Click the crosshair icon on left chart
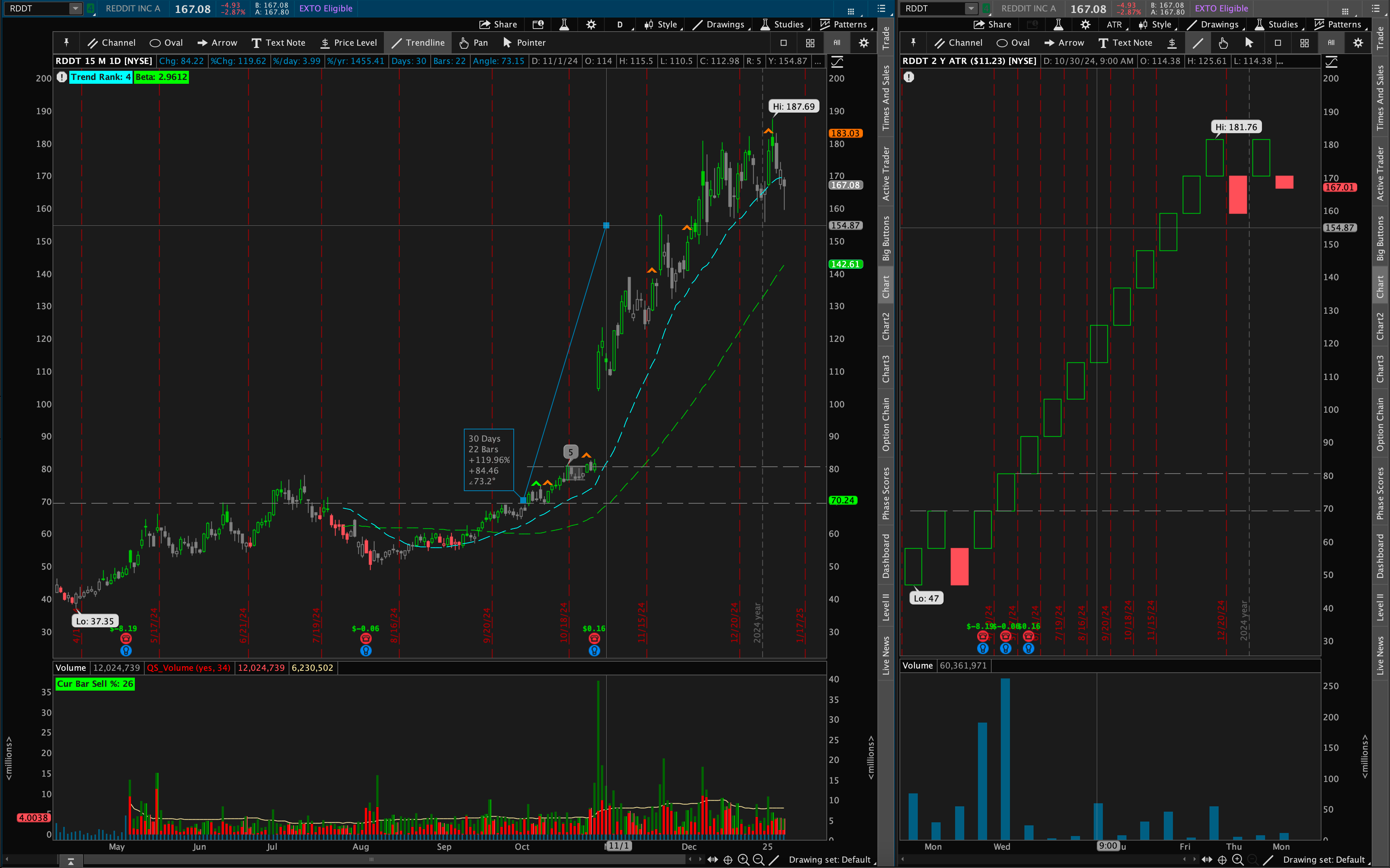Screen dimensions: 1390x868 [727, 859]
